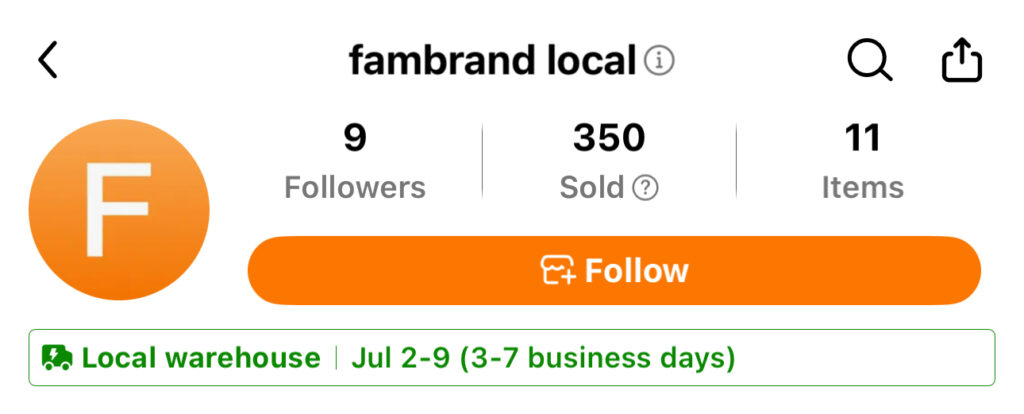This screenshot has width=1024, height=414.
Task: Tap the 350 sold number
Action: (609, 138)
